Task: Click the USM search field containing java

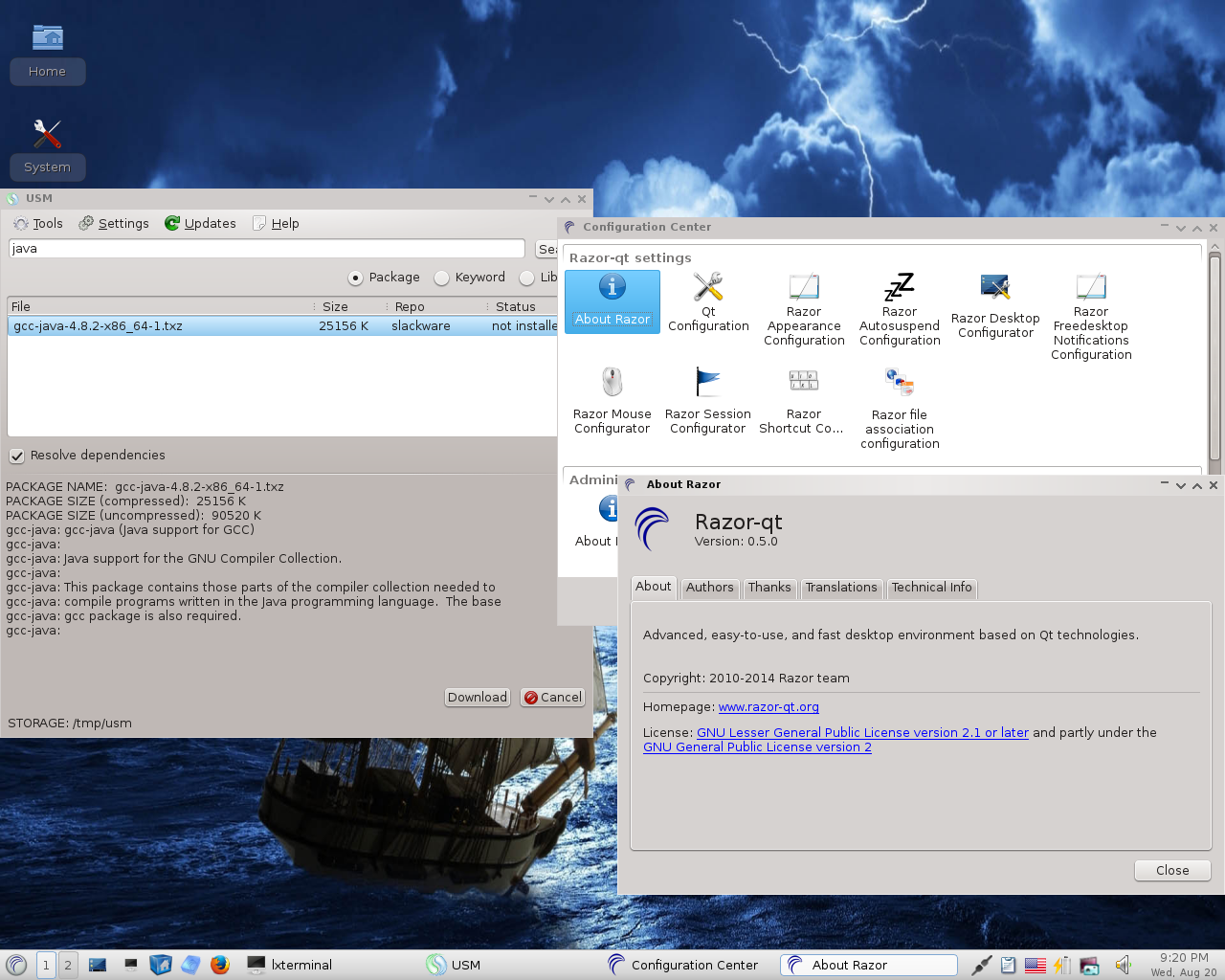Action: click(x=267, y=249)
